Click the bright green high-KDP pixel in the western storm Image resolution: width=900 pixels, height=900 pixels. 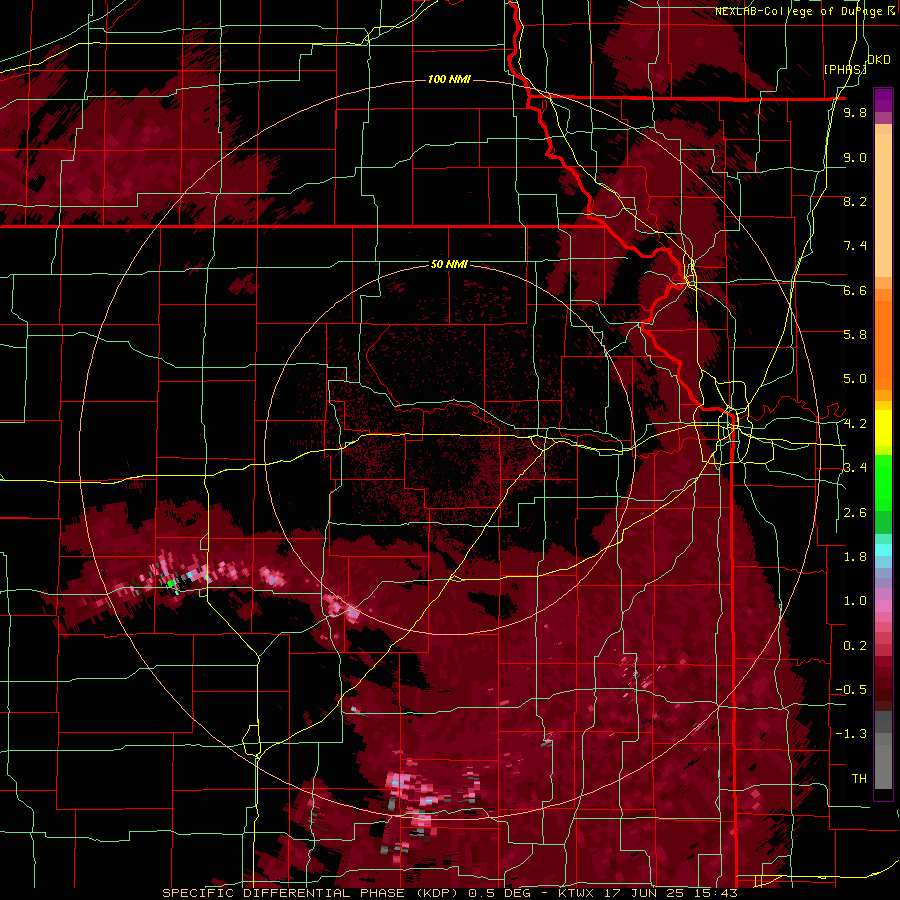point(170,583)
